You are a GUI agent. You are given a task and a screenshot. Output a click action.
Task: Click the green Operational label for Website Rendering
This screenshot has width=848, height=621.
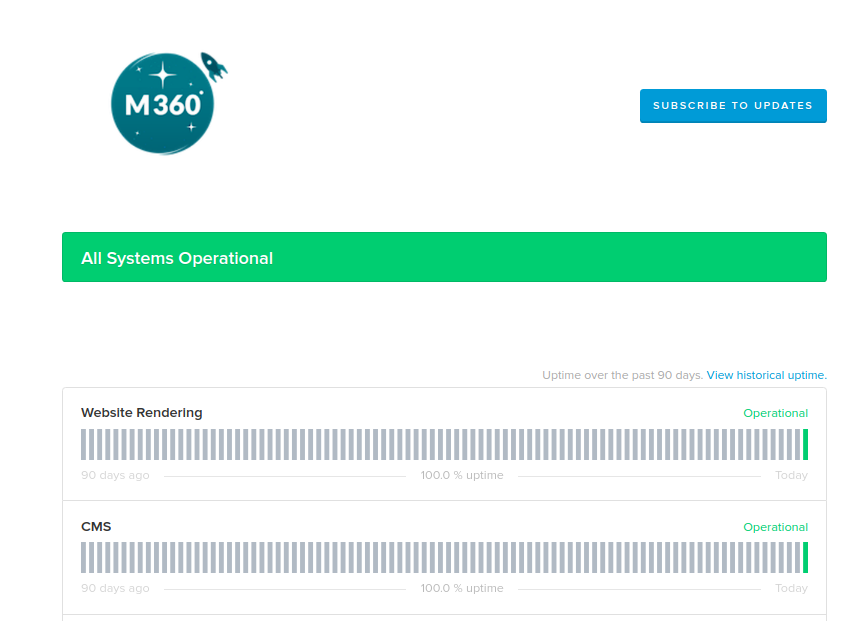(x=776, y=413)
